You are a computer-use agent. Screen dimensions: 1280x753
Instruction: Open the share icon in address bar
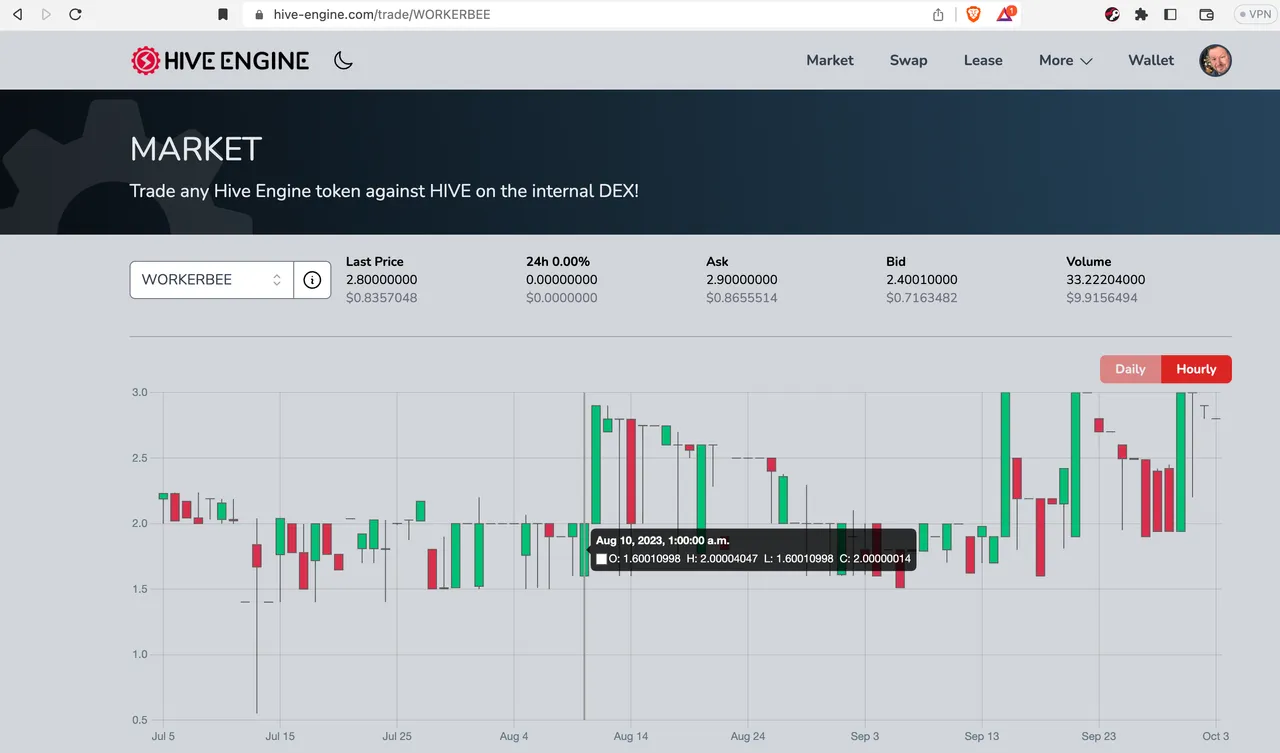938,15
